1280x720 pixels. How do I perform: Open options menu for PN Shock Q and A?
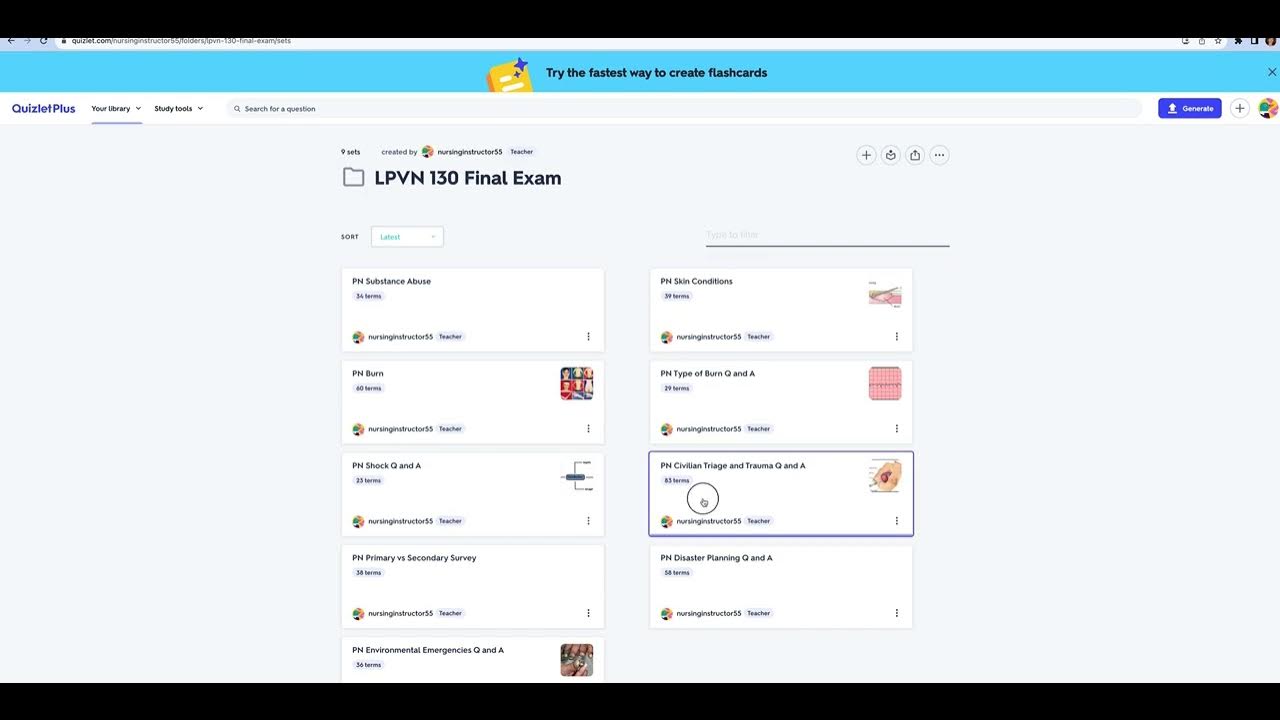[588, 520]
